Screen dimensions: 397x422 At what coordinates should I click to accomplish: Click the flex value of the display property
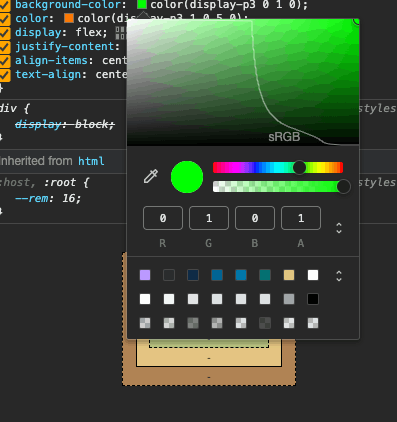(89, 32)
